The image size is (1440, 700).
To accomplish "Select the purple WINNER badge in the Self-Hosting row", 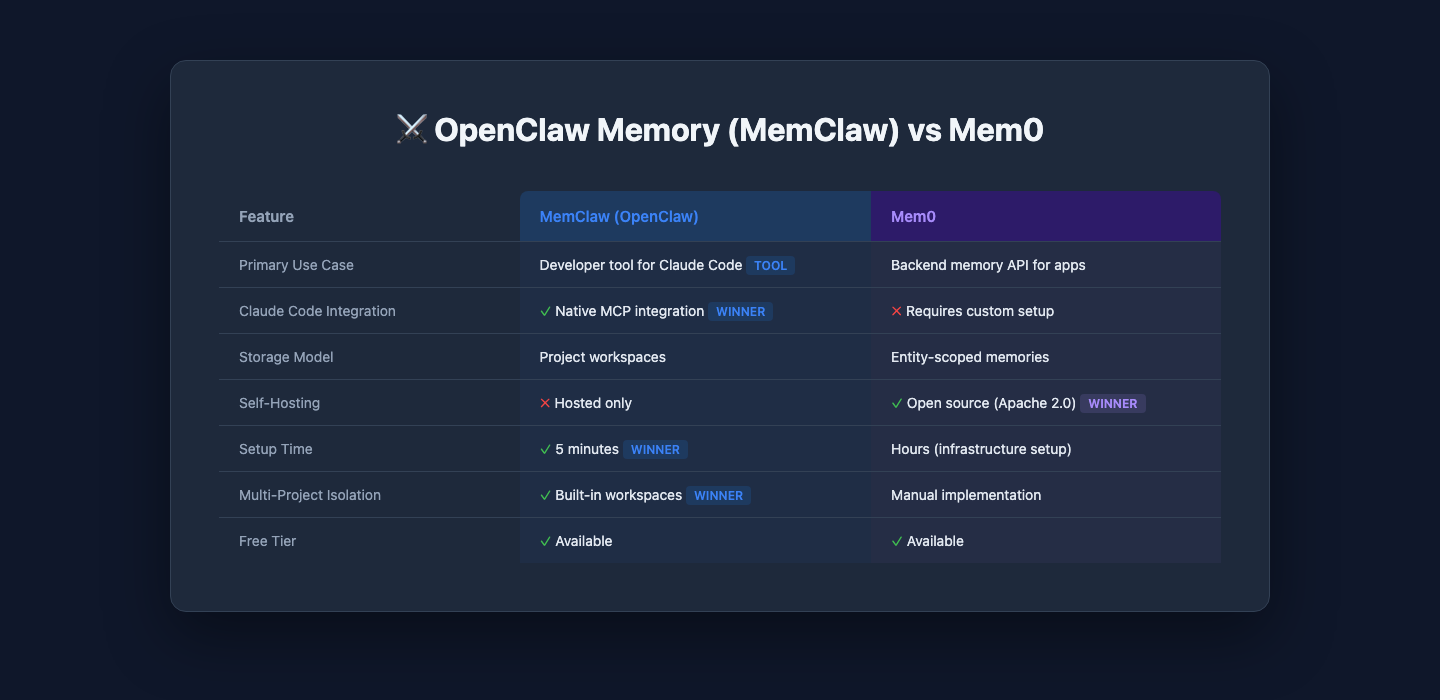I will click(x=1112, y=404).
